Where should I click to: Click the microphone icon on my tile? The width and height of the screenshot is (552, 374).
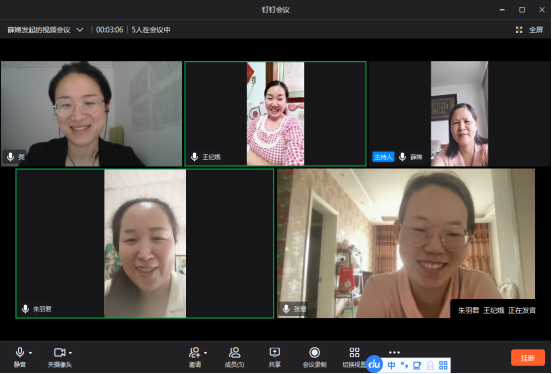click(11, 157)
